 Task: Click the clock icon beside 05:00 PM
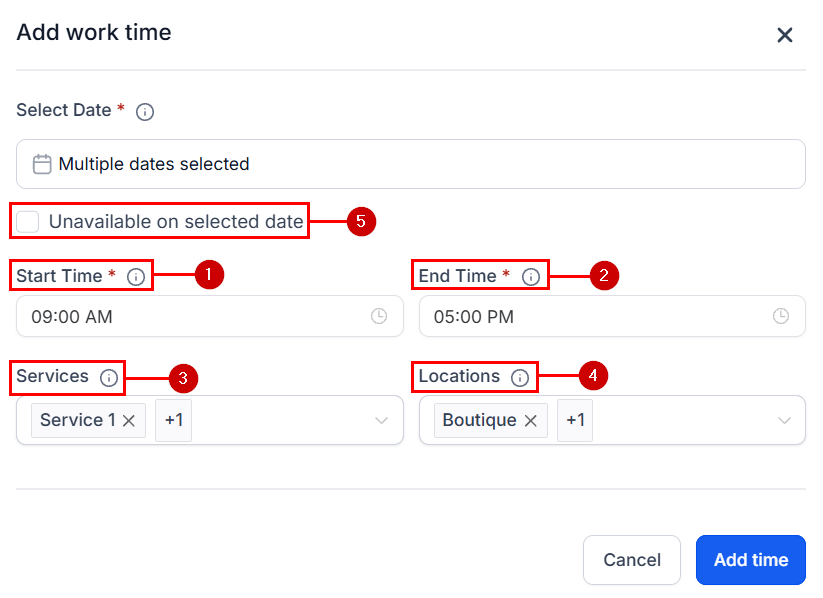tap(780, 315)
